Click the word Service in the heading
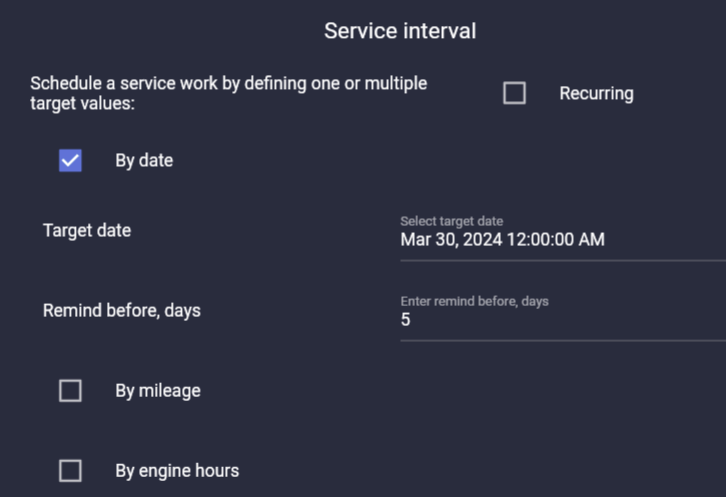726x497 pixels. pyautogui.click(x=360, y=31)
